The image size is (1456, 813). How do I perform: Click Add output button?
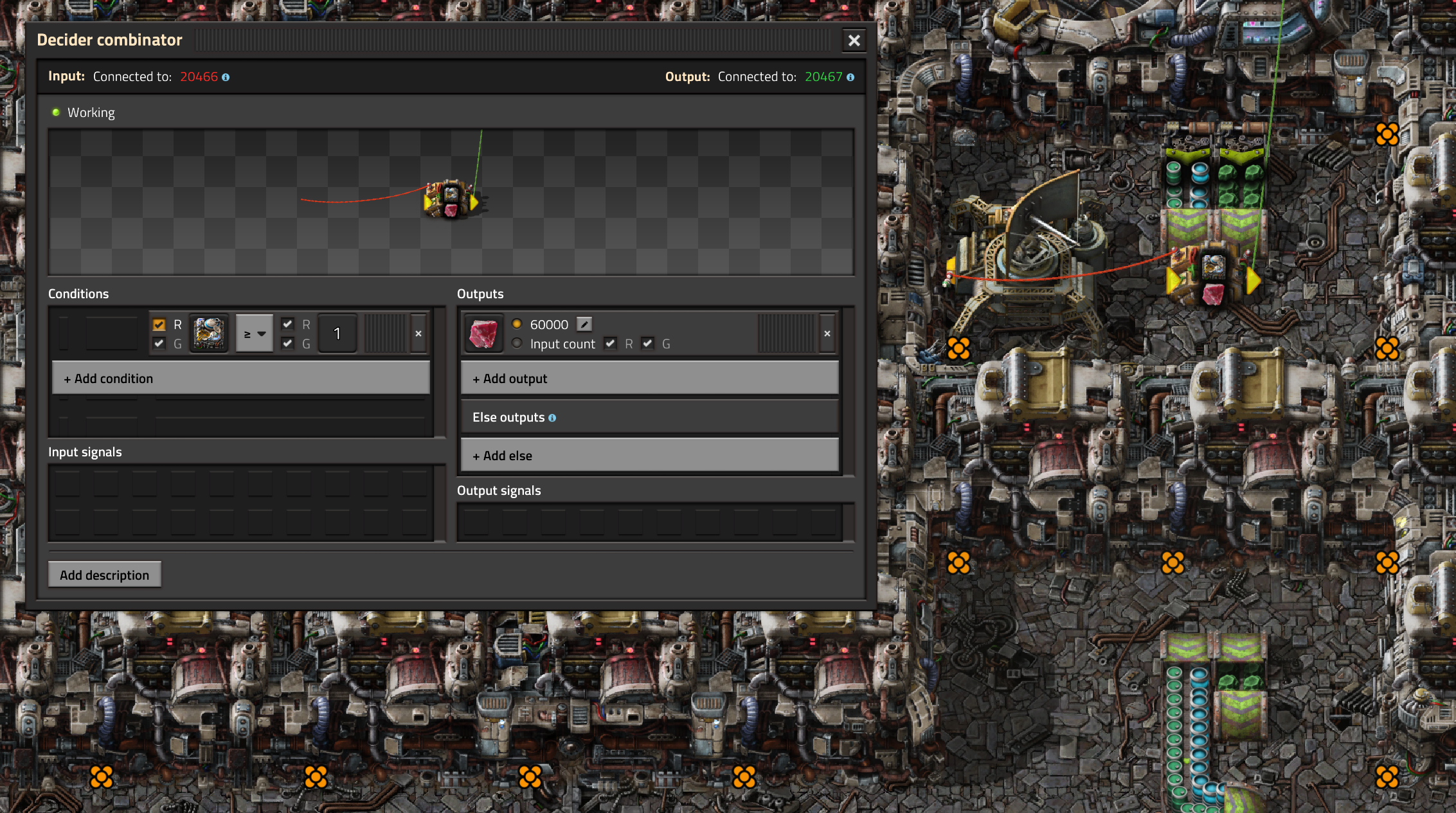[650, 378]
